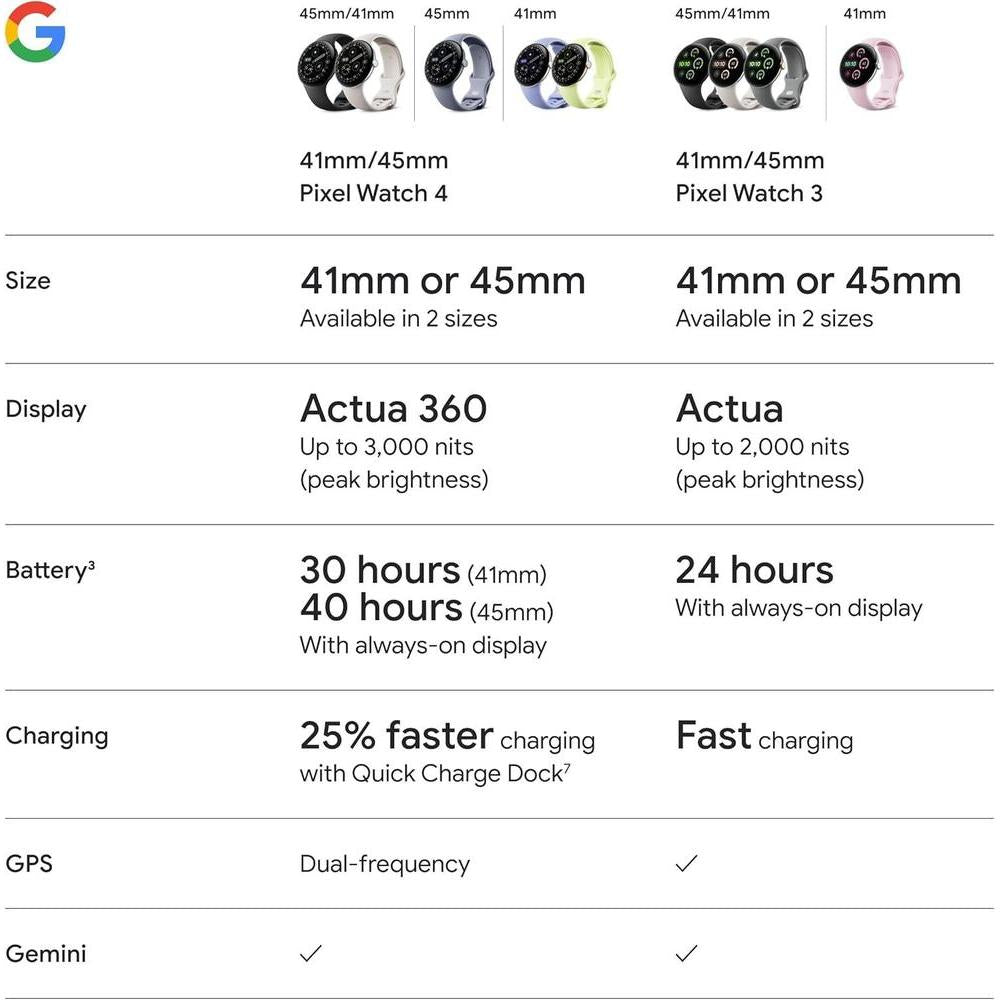This screenshot has width=1000, height=1000.
Task: Select the pink 41mm Pixel Watch 3 image
Action: pyautogui.click(x=871, y=73)
